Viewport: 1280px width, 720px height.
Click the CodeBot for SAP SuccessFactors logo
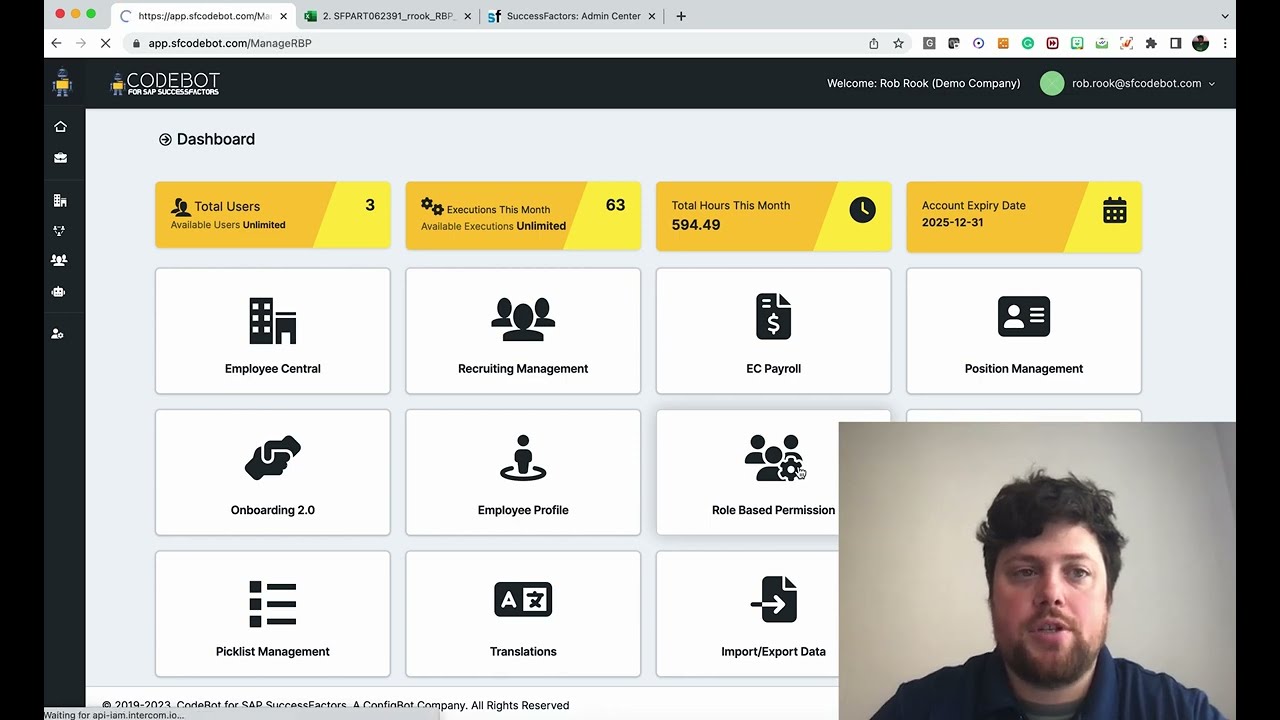(165, 83)
